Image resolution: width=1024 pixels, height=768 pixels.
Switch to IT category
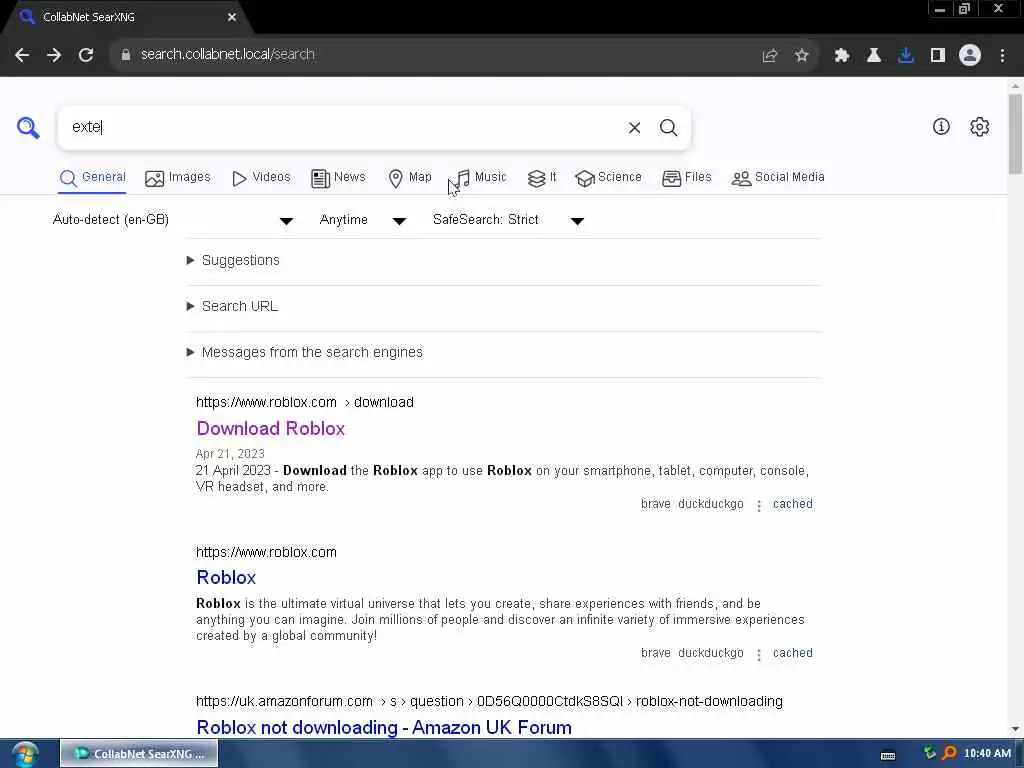(542, 178)
